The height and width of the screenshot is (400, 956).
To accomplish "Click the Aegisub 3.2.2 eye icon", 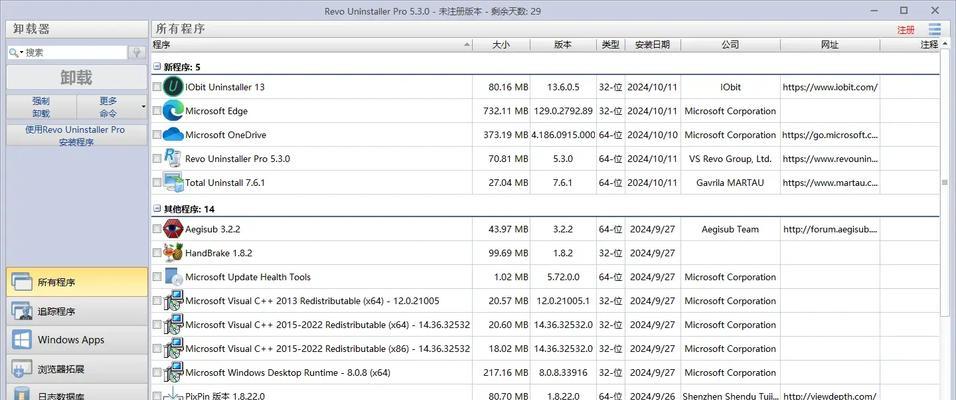I will pos(174,229).
